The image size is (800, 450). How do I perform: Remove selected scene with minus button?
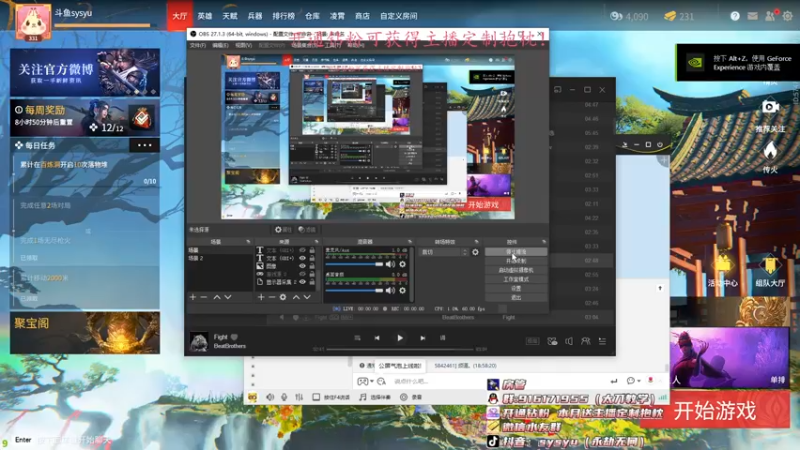coord(204,297)
